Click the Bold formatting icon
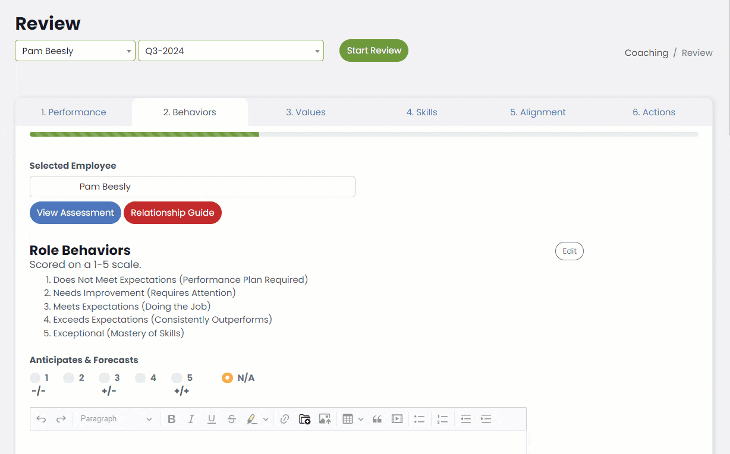This screenshot has height=454, width=730. (172, 419)
